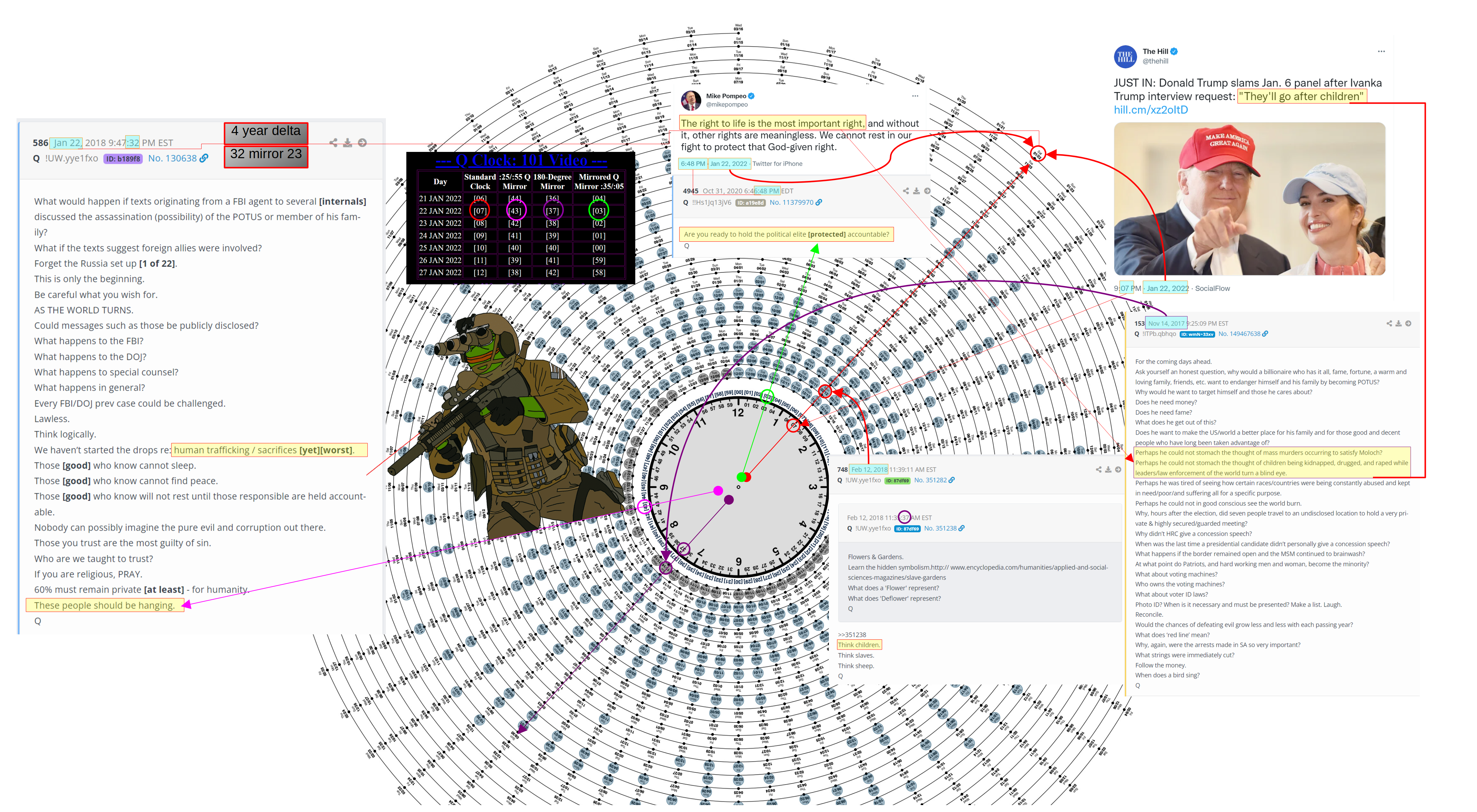Screen dimensions: 1477x812
Task: Click the 'Nov 14, 2017' date on post 153
Action: click(x=1166, y=323)
